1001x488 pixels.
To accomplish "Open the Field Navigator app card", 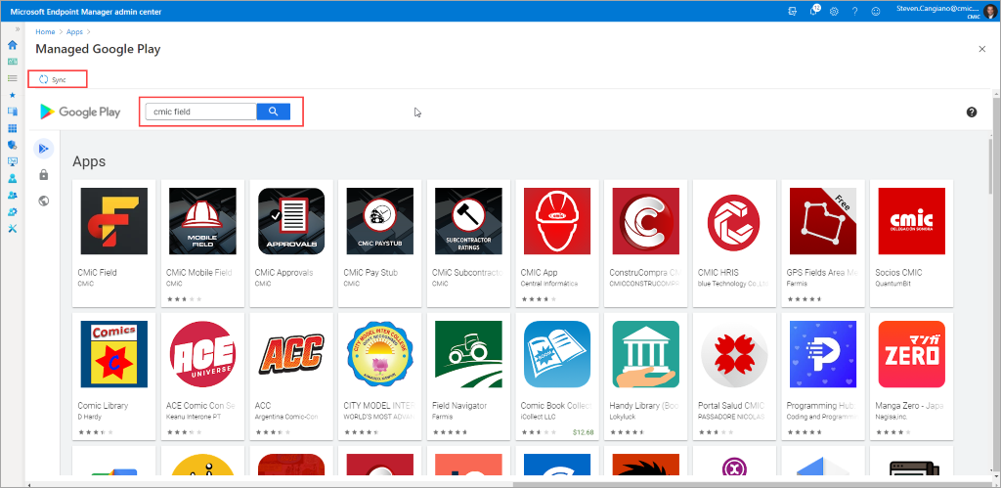I will coord(469,376).
